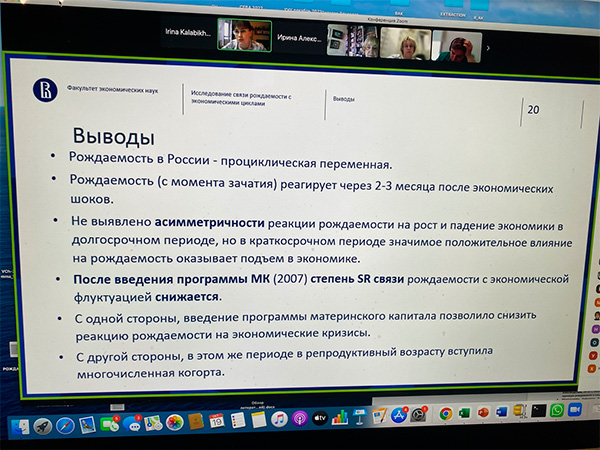The height and width of the screenshot is (450, 600).
Task: Click the green-highlighted active speaker video
Action: pyautogui.click(x=243, y=36)
